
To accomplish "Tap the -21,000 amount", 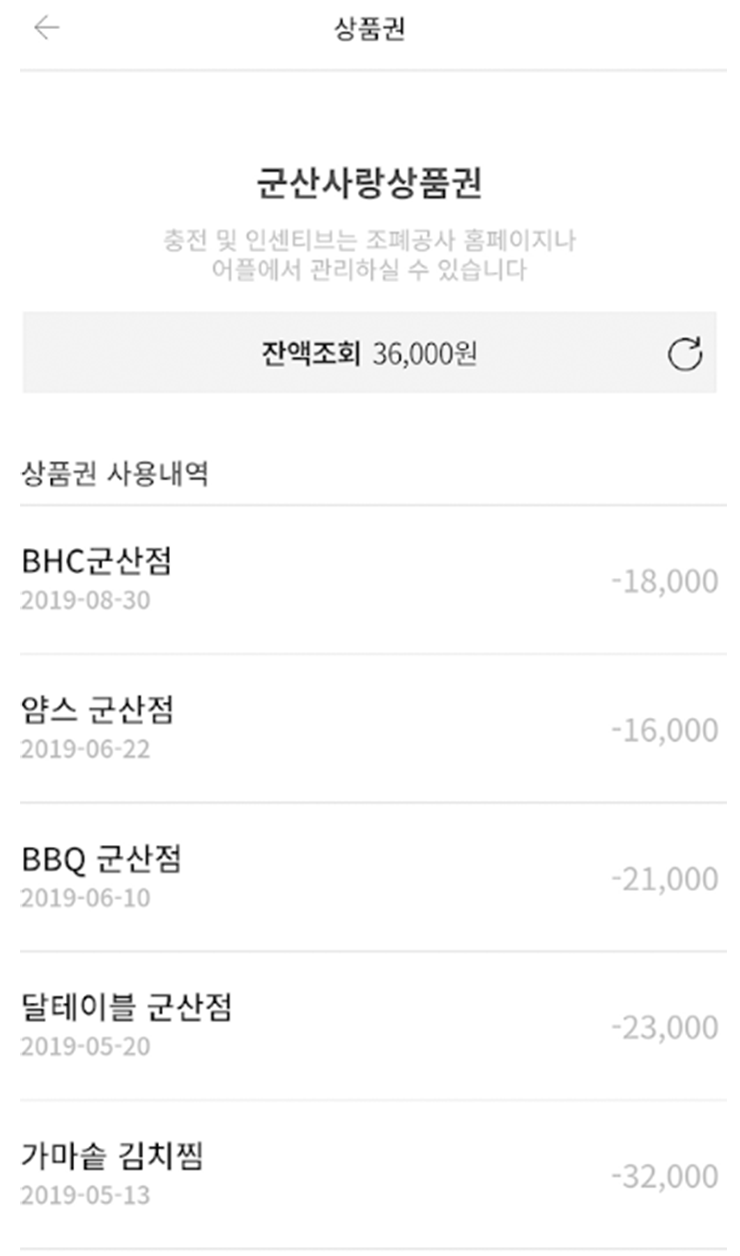I will pyautogui.click(x=664, y=879).
